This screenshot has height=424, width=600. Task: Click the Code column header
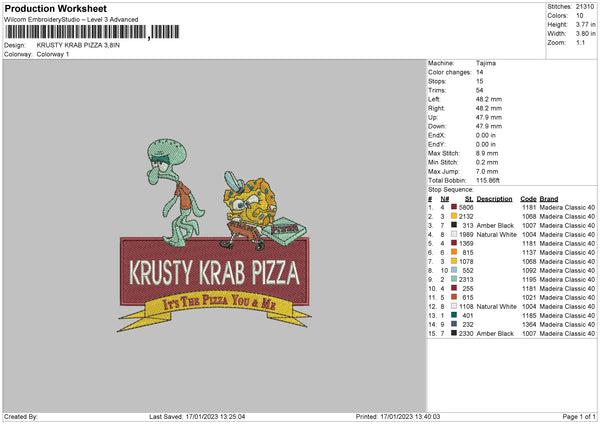(528, 199)
